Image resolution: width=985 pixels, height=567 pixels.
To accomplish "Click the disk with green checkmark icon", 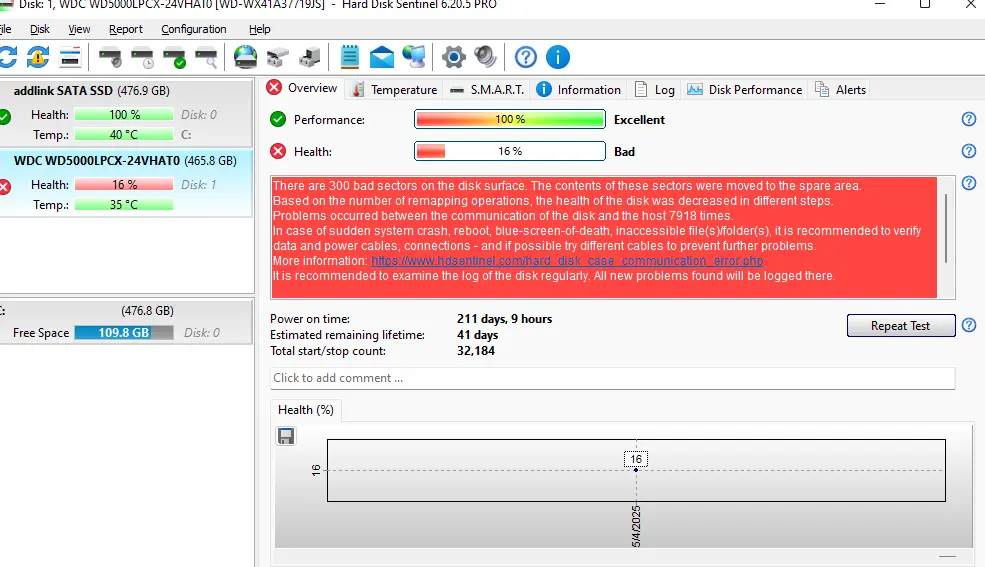I will click(175, 57).
